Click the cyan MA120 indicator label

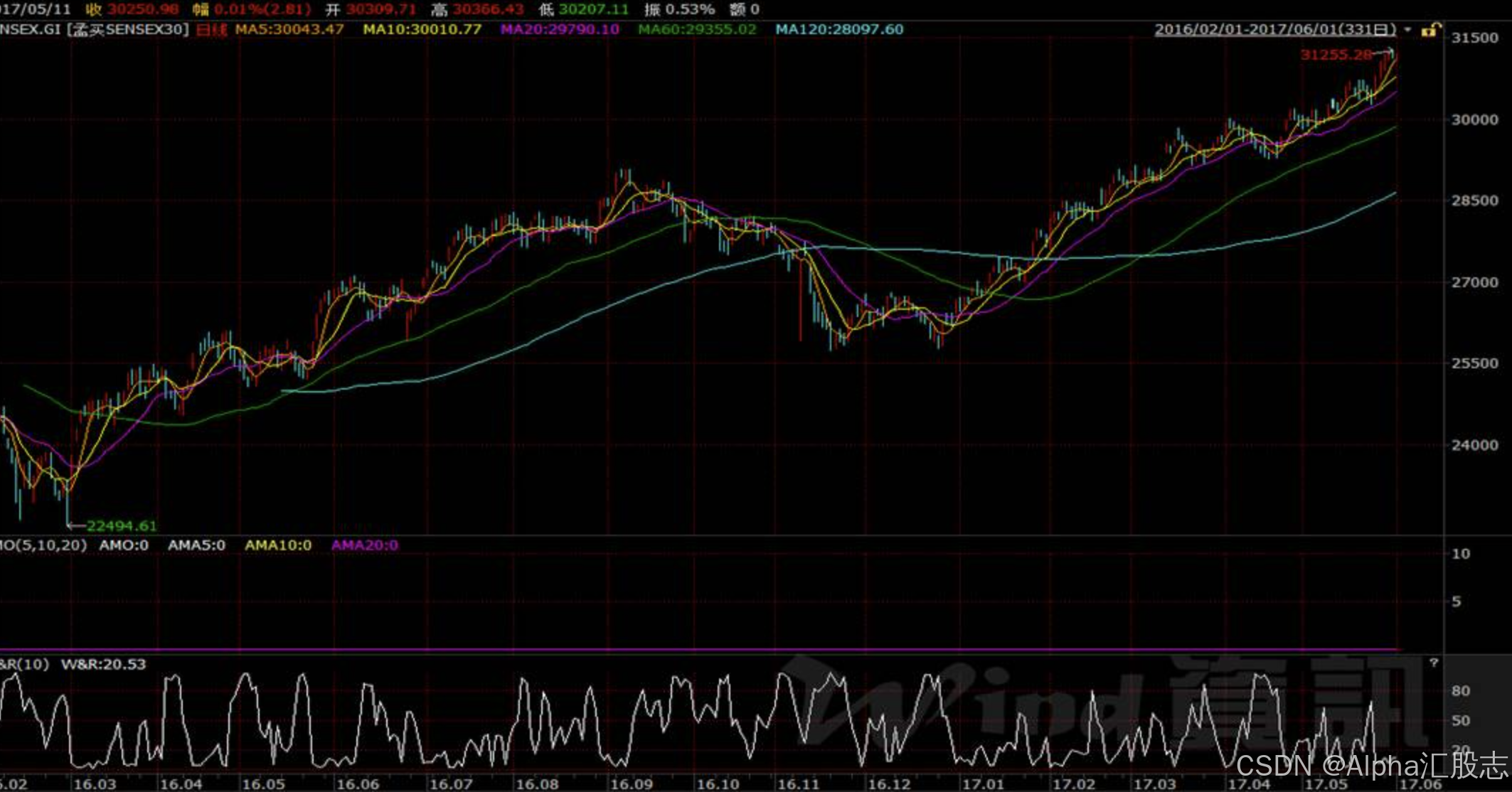[838, 30]
